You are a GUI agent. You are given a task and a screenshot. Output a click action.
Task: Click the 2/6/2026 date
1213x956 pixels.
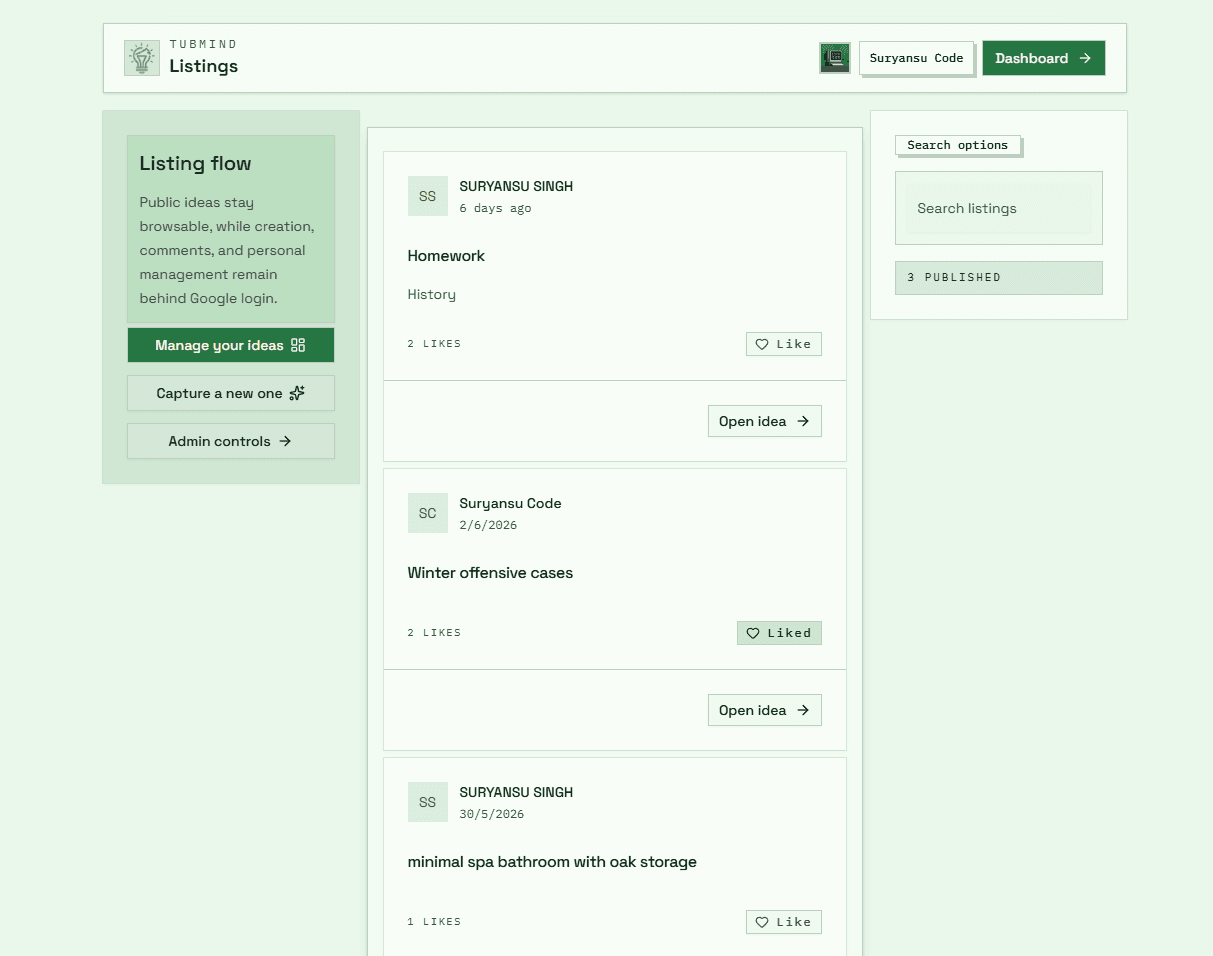click(488, 525)
